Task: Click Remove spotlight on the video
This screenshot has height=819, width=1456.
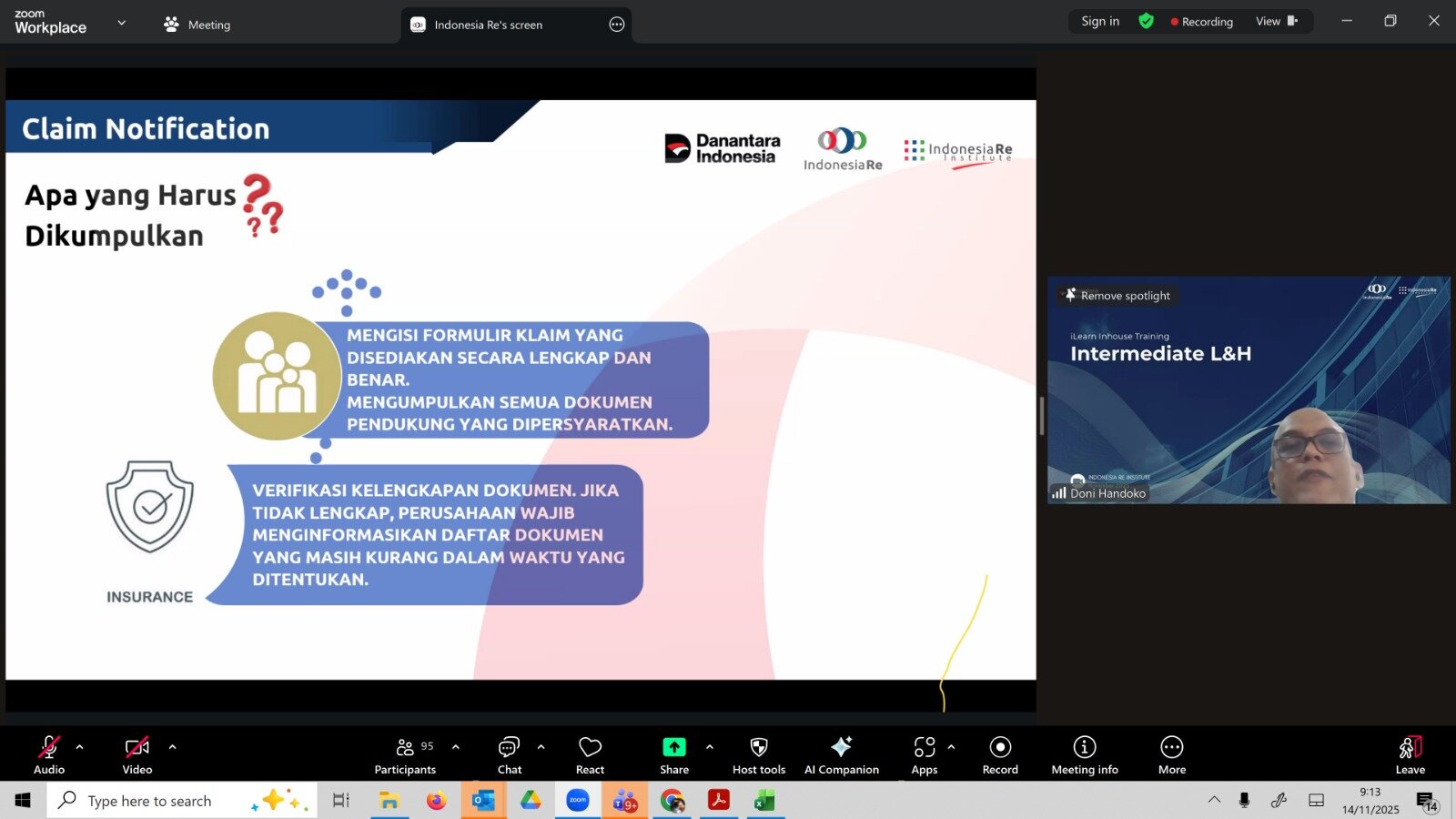Action: click(x=1118, y=296)
